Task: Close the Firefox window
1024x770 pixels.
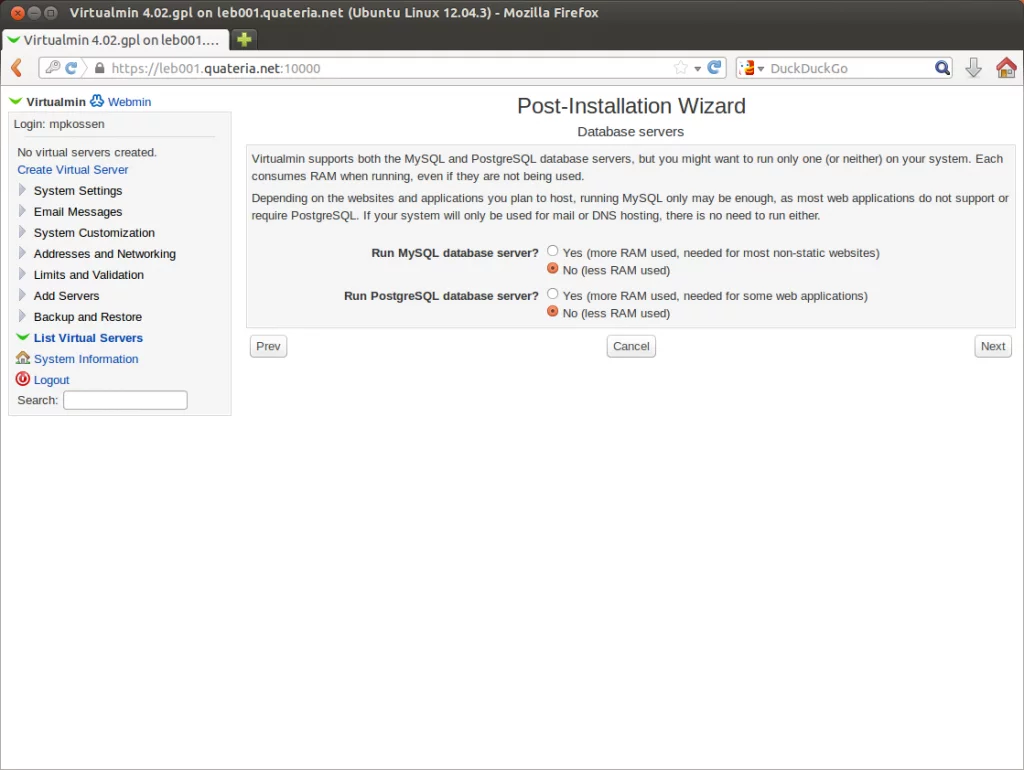Action: tap(18, 12)
